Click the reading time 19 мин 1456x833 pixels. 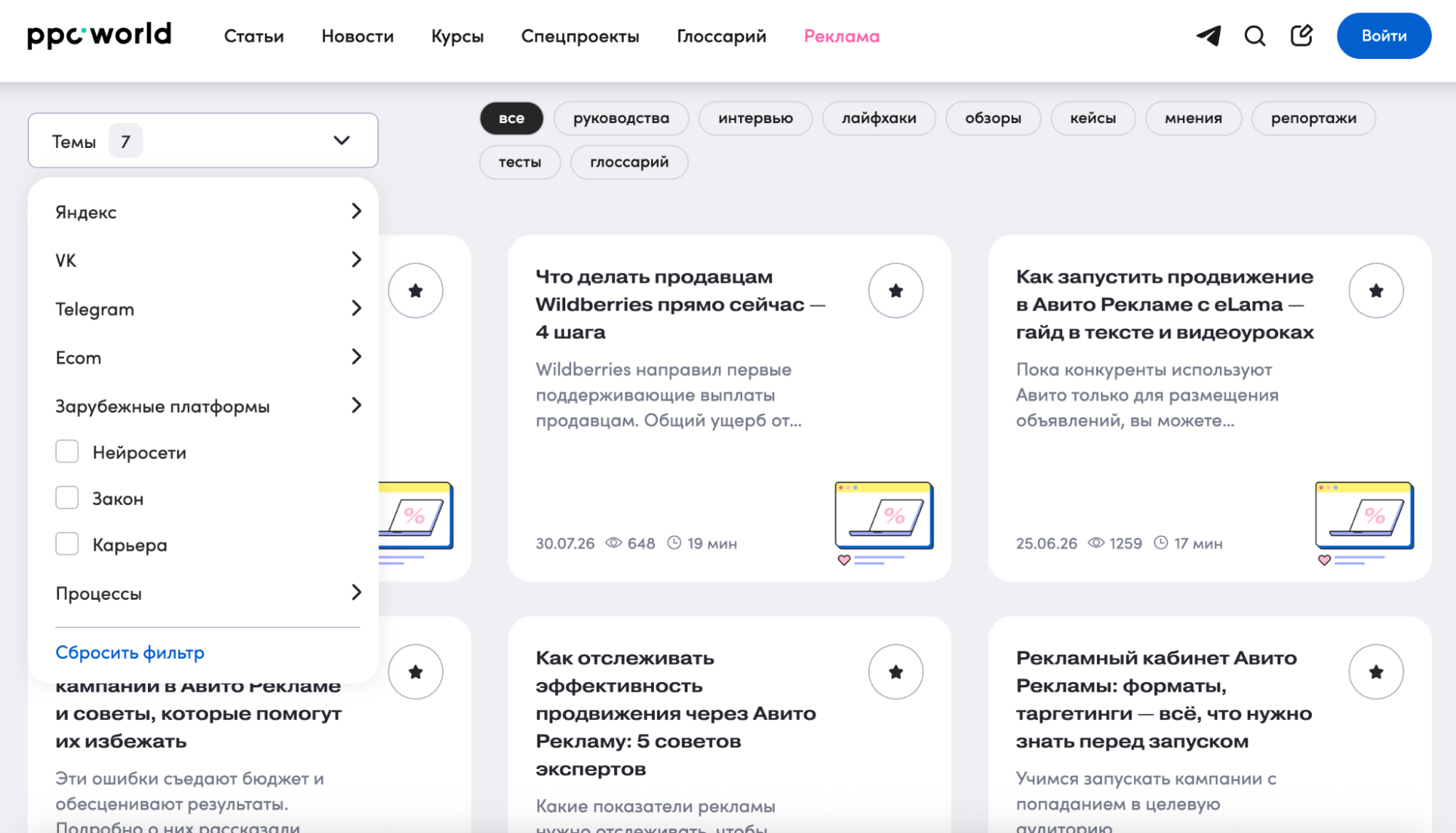pyautogui.click(x=702, y=543)
